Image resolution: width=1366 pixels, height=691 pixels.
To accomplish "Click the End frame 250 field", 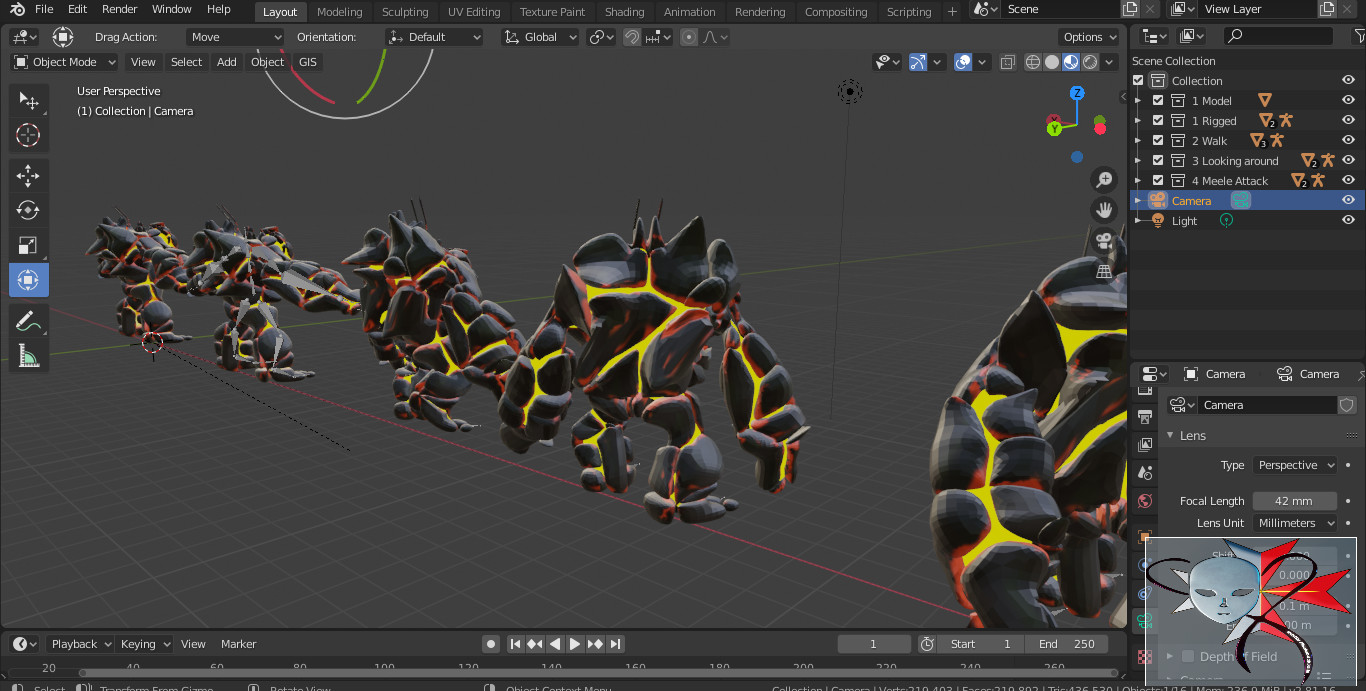I will [x=1066, y=644].
